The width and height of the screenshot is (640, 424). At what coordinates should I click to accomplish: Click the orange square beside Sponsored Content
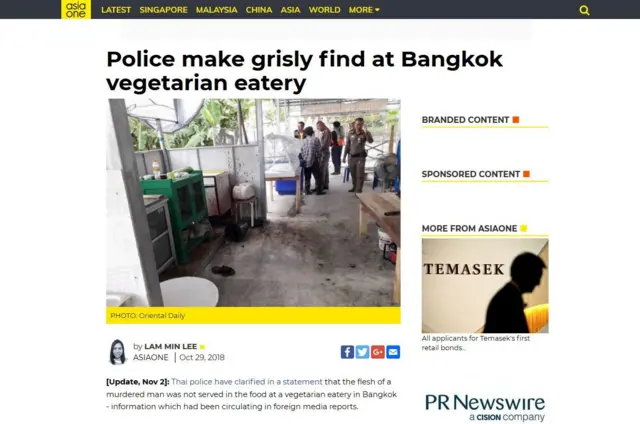click(527, 174)
